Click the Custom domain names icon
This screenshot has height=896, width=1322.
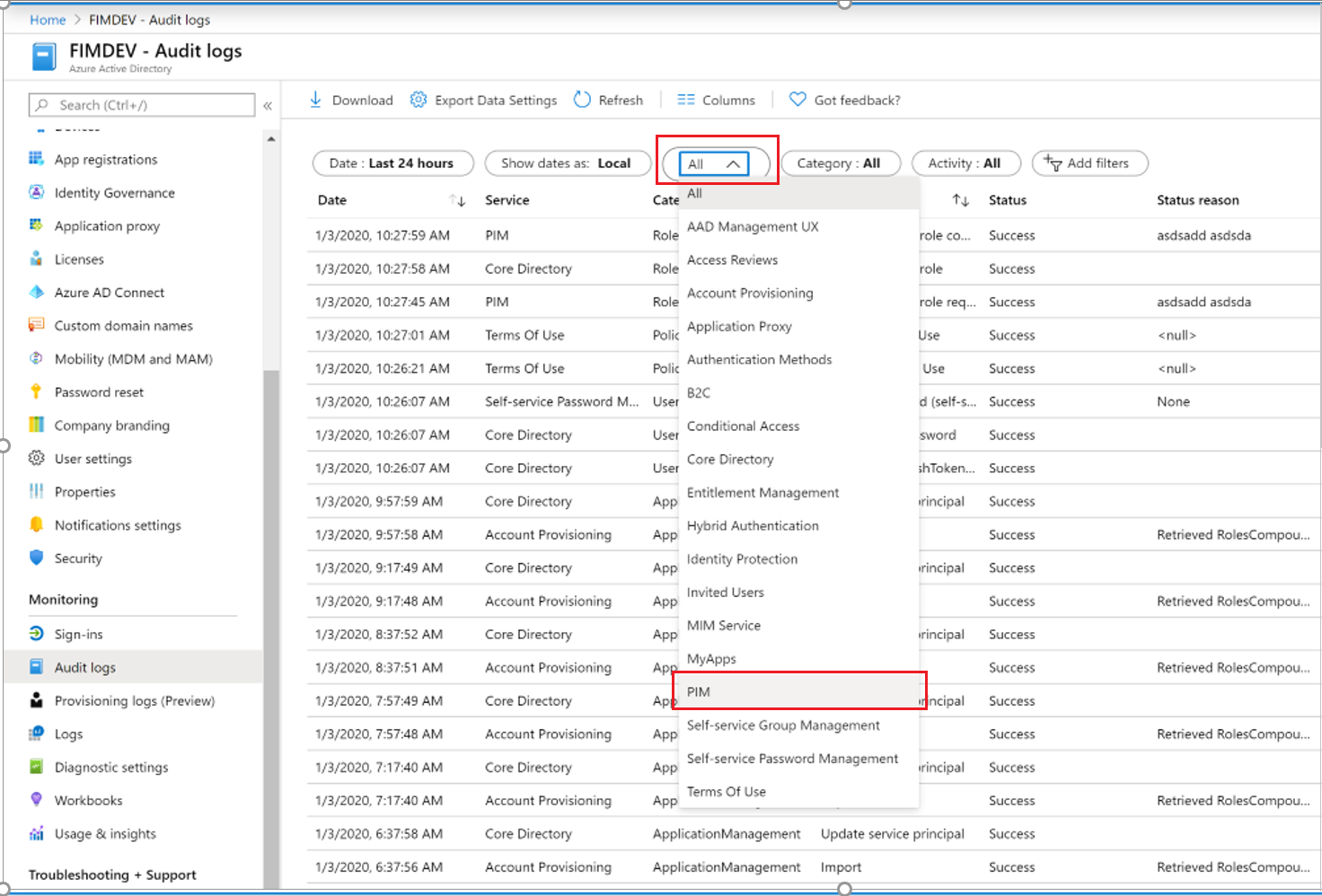(36, 325)
